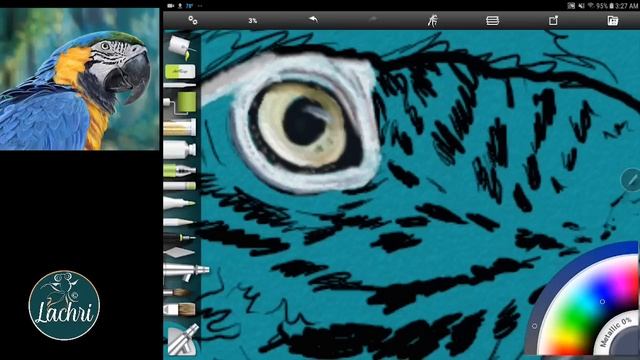
Task: Select the green Paint Roller tool
Action: pos(181,102)
